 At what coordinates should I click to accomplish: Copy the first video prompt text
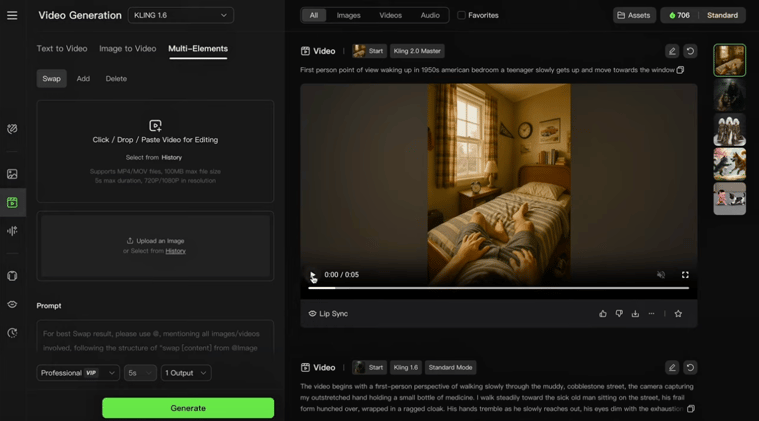point(680,70)
